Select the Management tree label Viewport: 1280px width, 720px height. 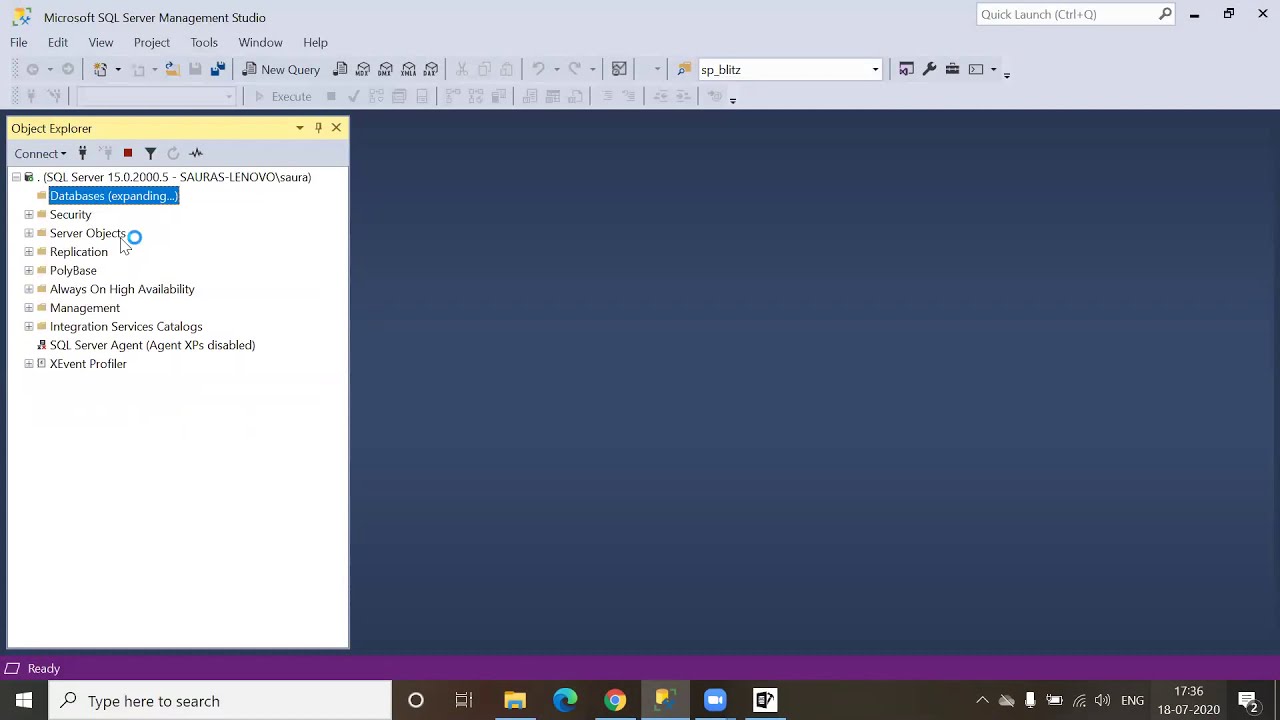85,308
